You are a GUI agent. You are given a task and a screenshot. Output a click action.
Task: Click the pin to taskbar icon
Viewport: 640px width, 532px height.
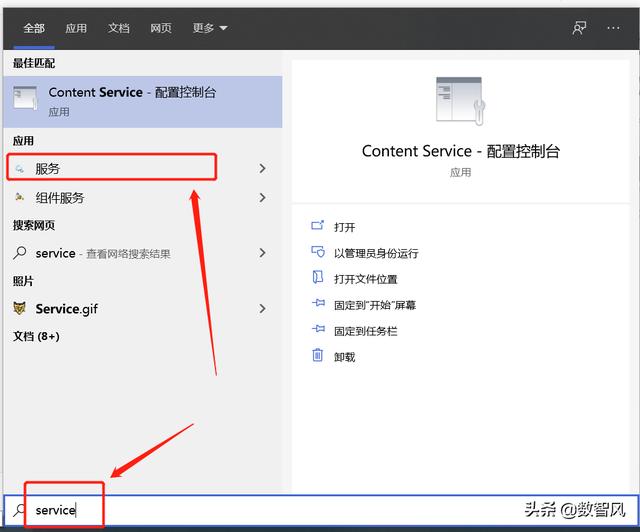[318, 329]
